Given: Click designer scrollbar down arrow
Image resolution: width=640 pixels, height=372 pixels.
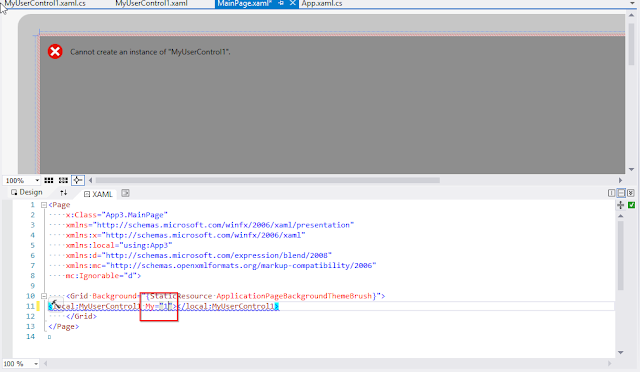Looking at the screenshot, I should coord(631,169).
